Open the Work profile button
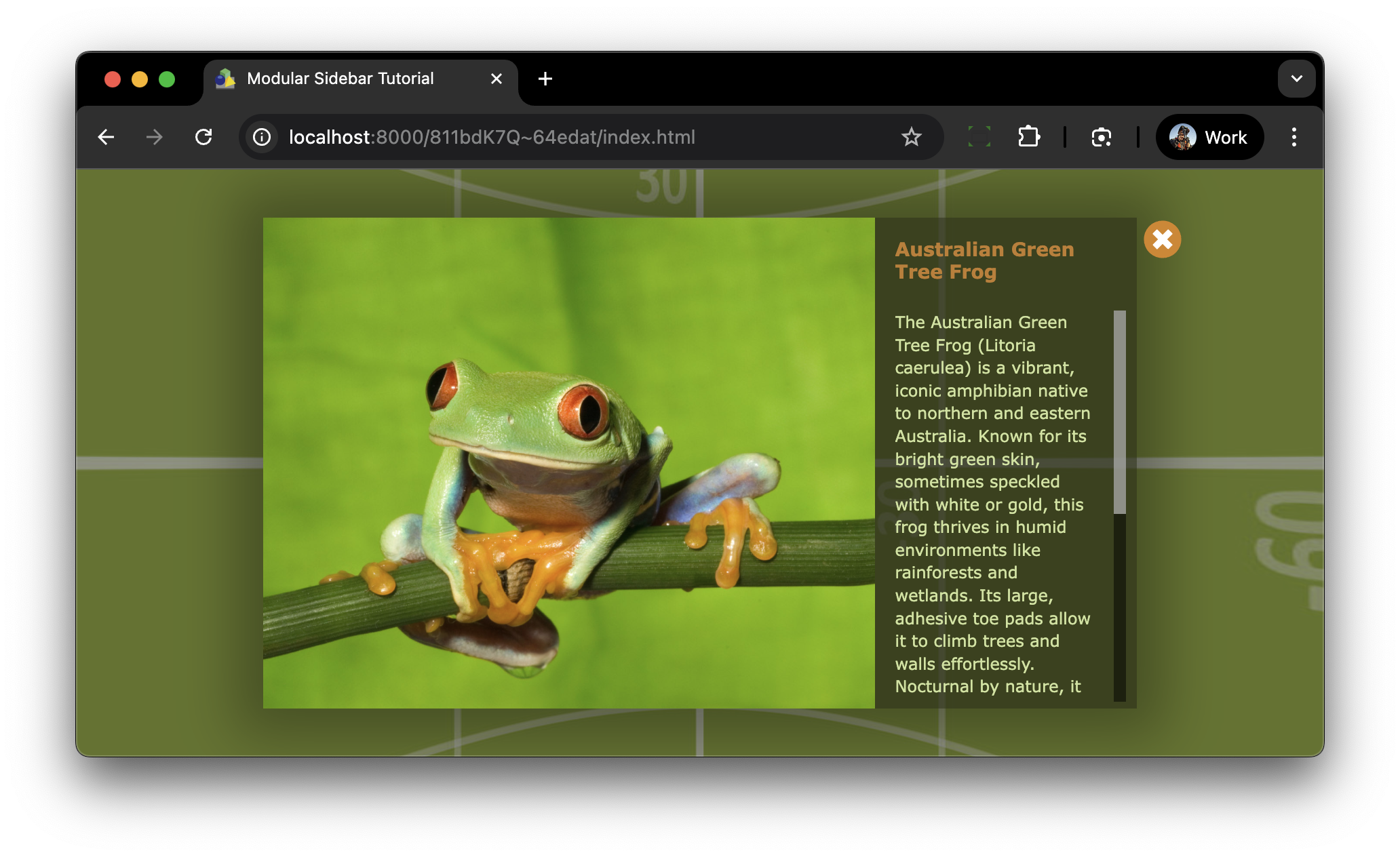 click(x=1209, y=137)
